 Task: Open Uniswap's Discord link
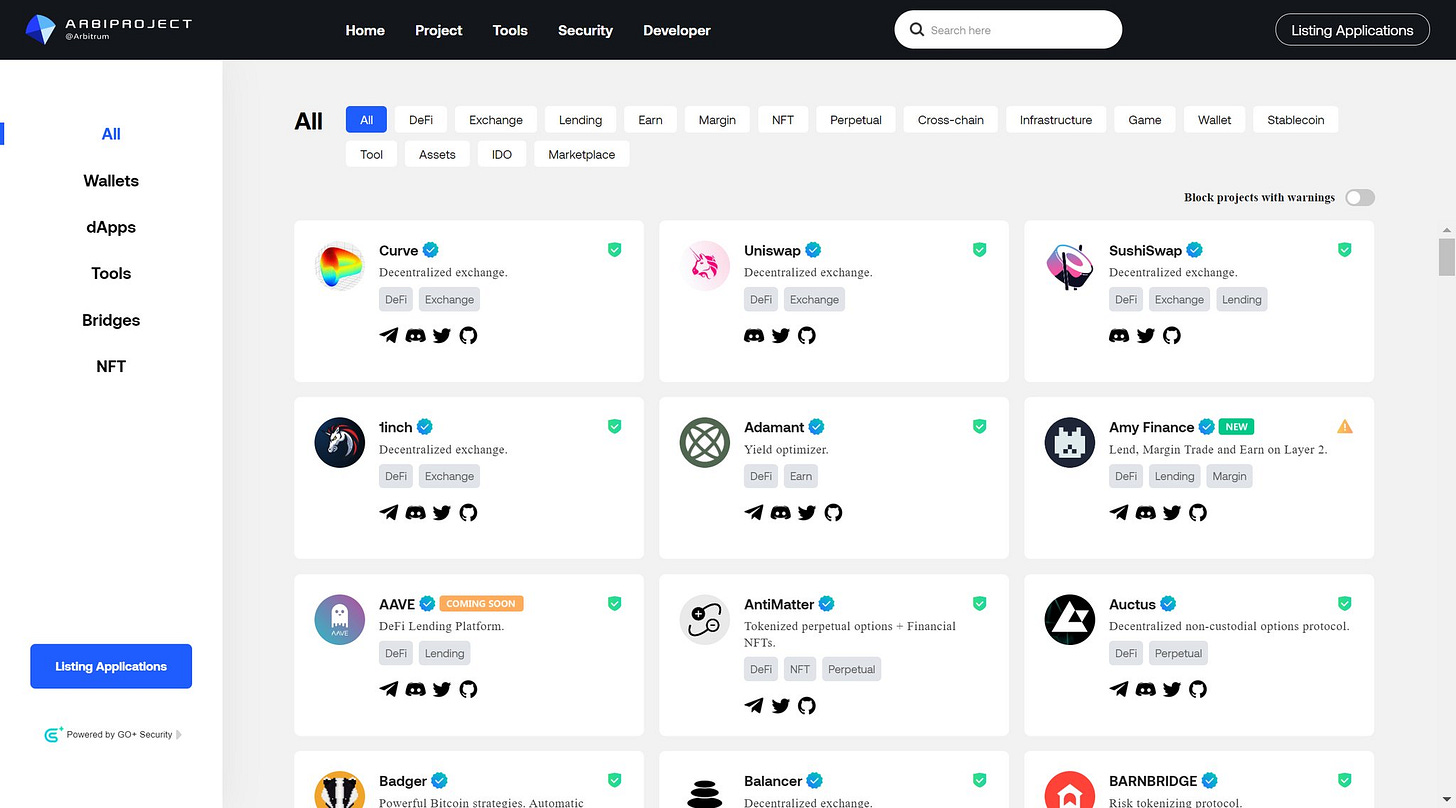[x=754, y=335]
